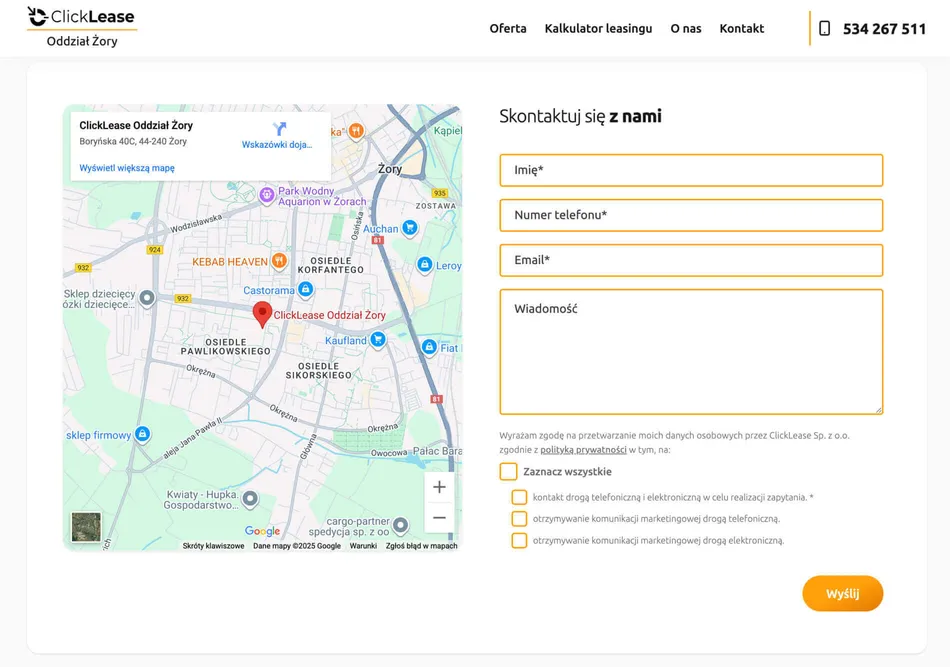Click the Castorama shop marker icon
Image resolution: width=950 pixels, height=667 pixels.
click(x=305, y=290)
